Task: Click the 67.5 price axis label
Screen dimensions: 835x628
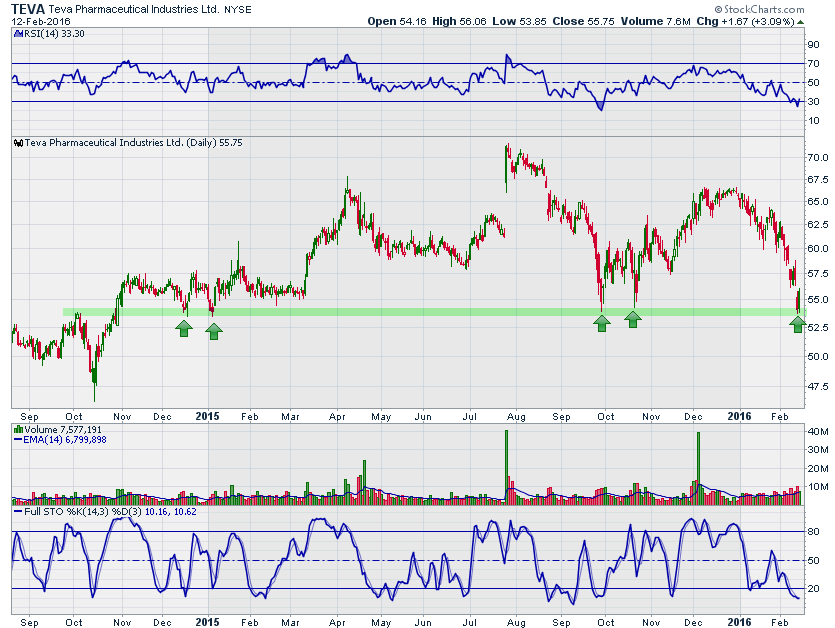Action: [x=818, y=180]
